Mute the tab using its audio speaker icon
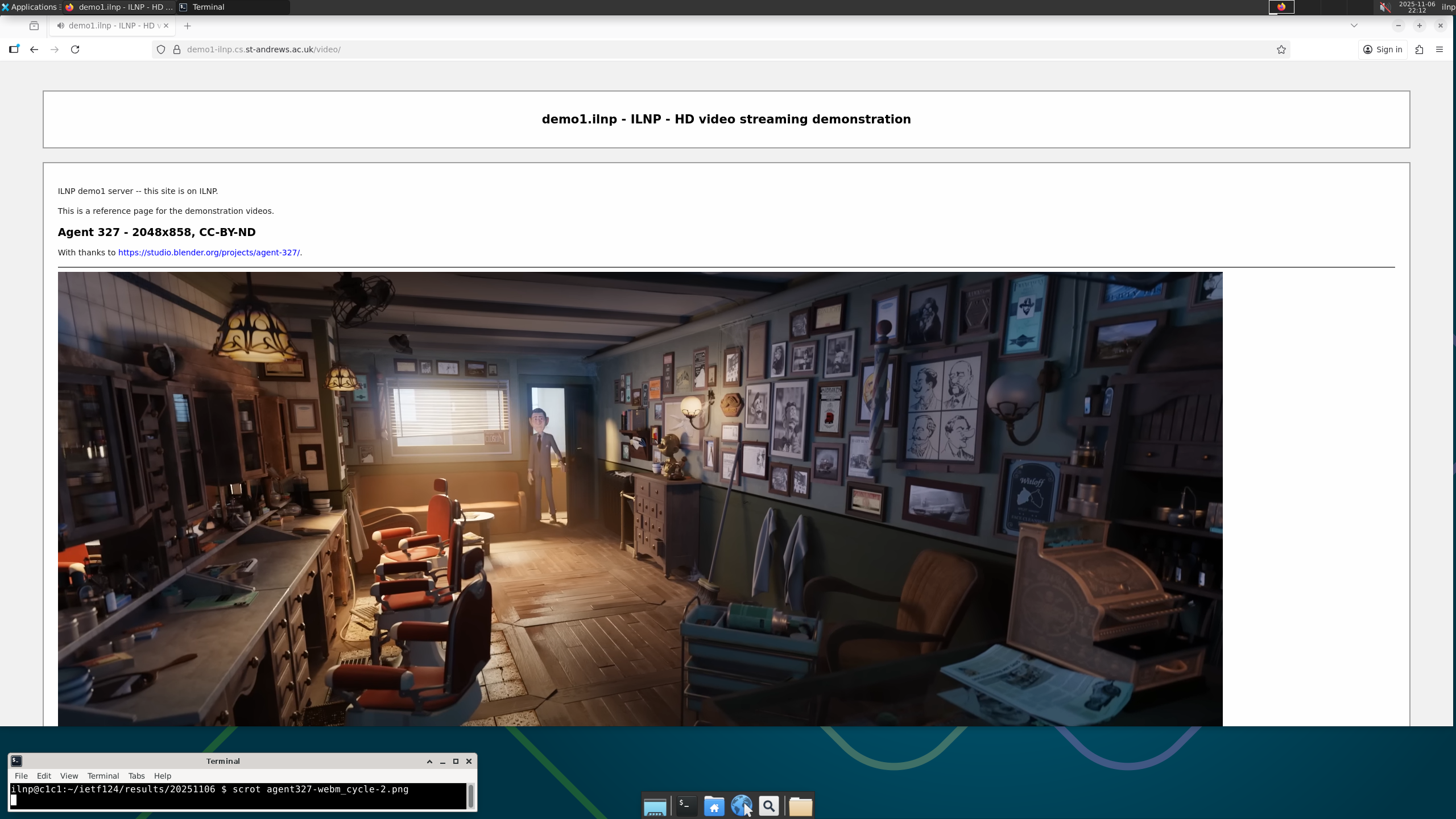Viewport: 1456px width, 819px height. (60, 26)
